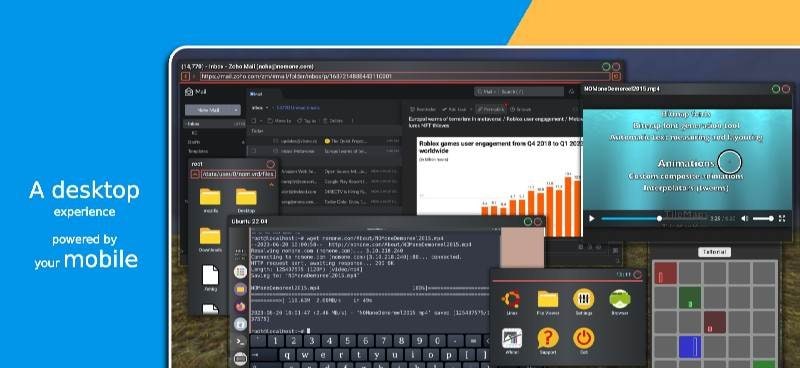Mute the video player's volume
800x368 pixels.
(744, 218)
